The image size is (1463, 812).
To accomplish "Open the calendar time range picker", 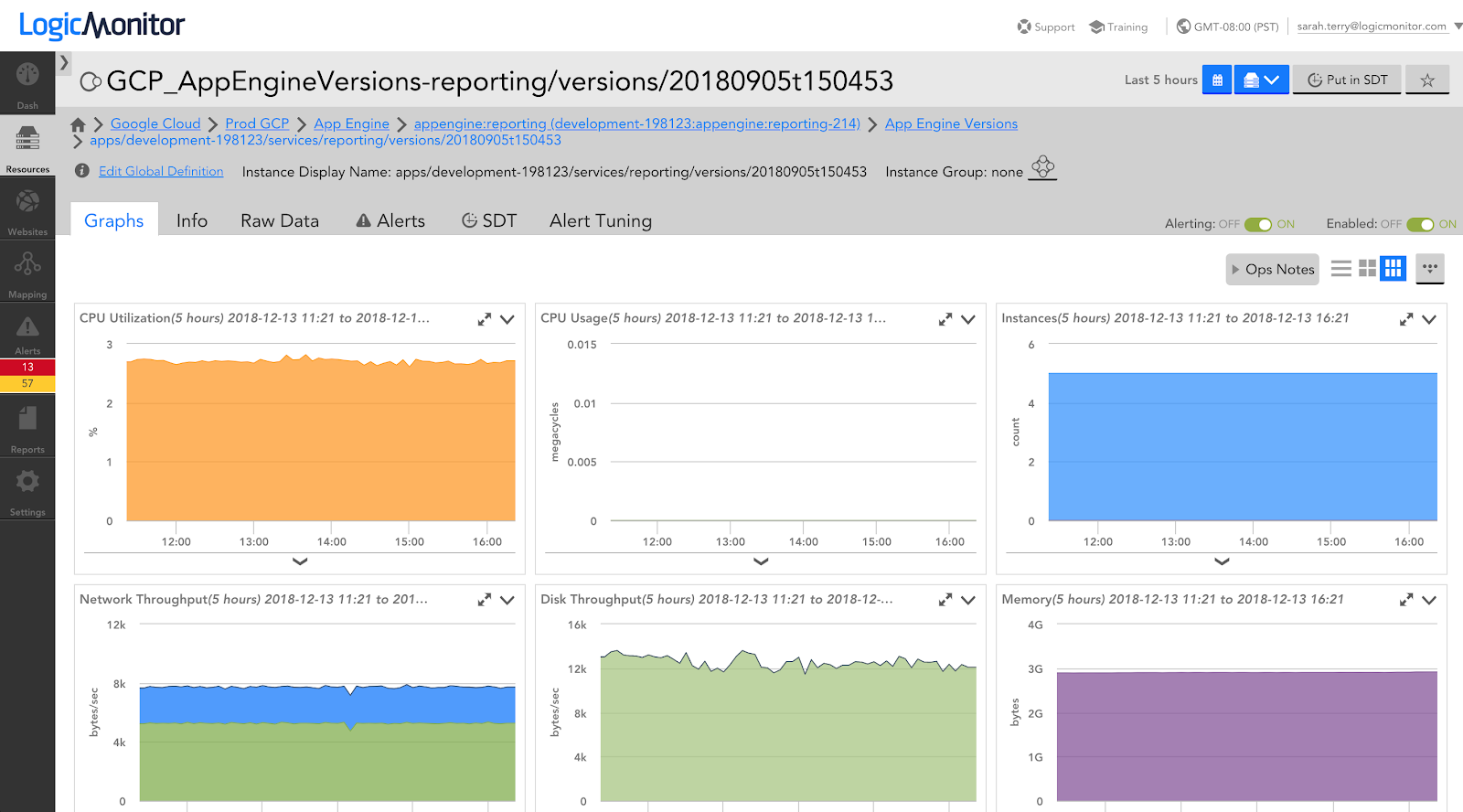I will (x=1217, y=80).
